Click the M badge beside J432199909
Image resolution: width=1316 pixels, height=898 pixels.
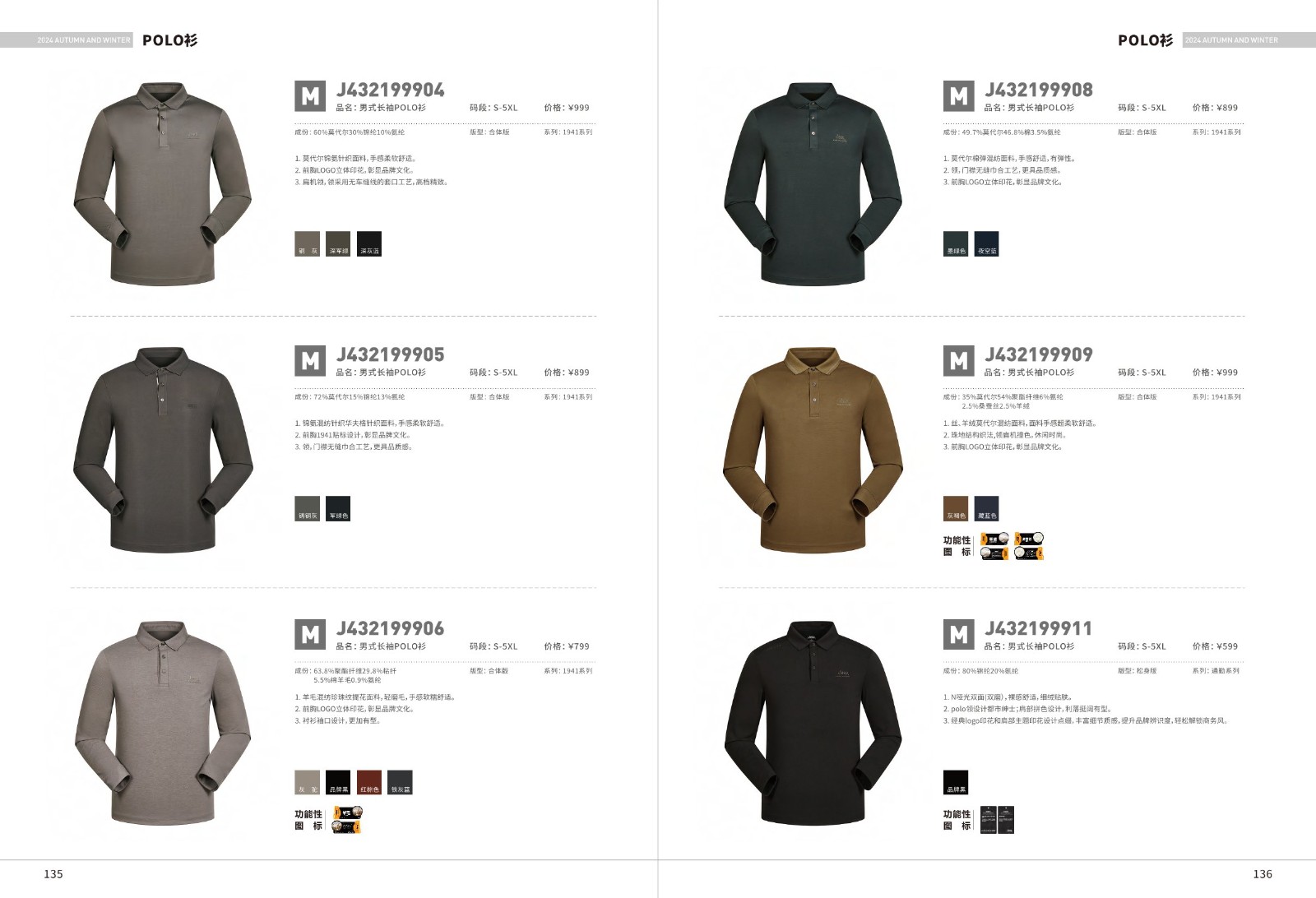click(x=958, y=361)
